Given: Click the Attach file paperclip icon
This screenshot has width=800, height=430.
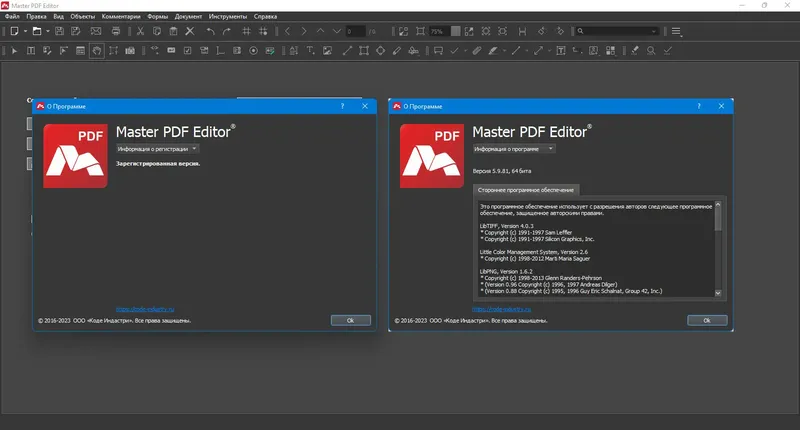Looking at the screenshot, I should click(477, 50).
